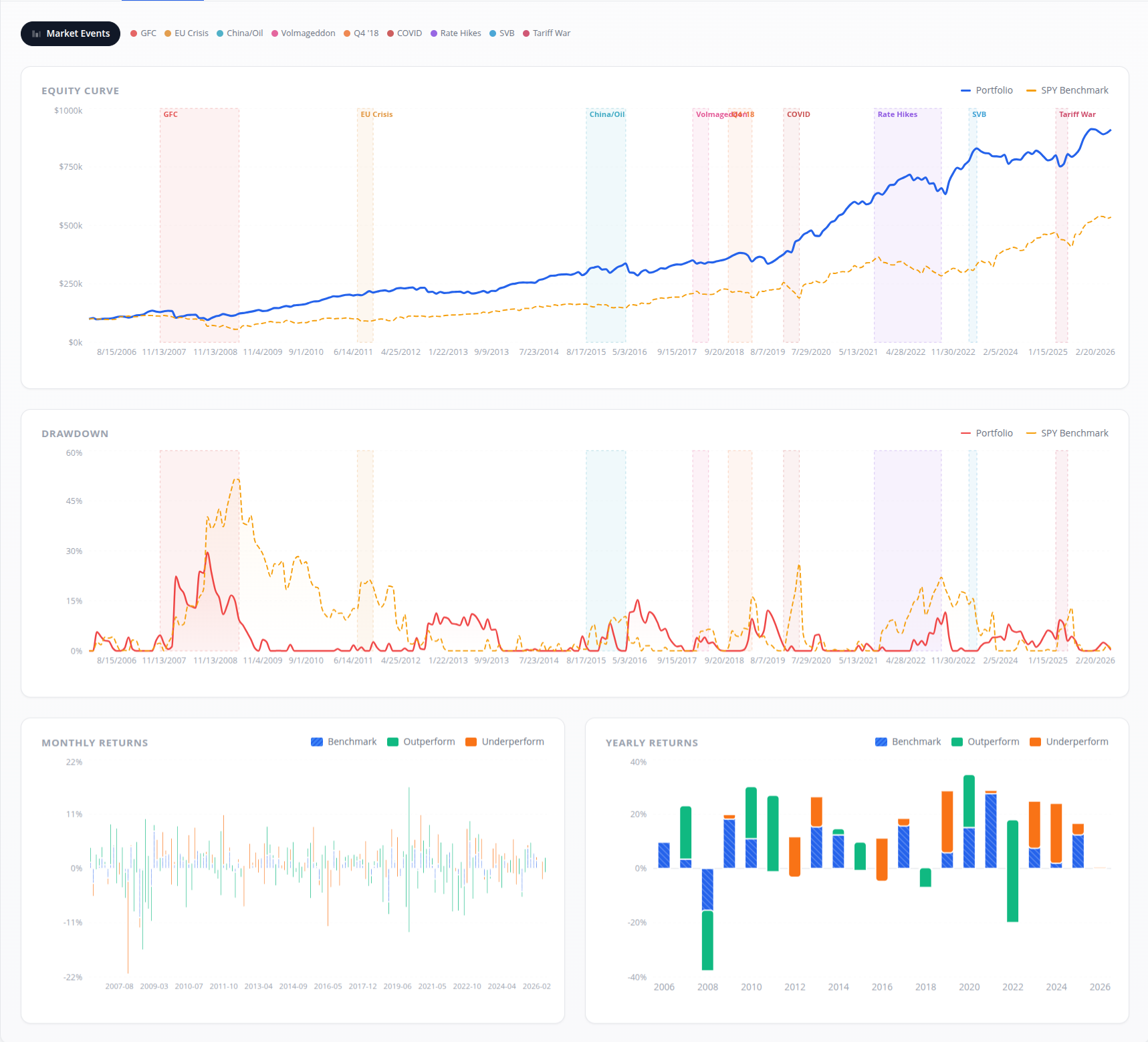This screenshot has width=1148, height=1042.
Task: Click China/Oil marker label in equity chart
Action: click(607, 114)
